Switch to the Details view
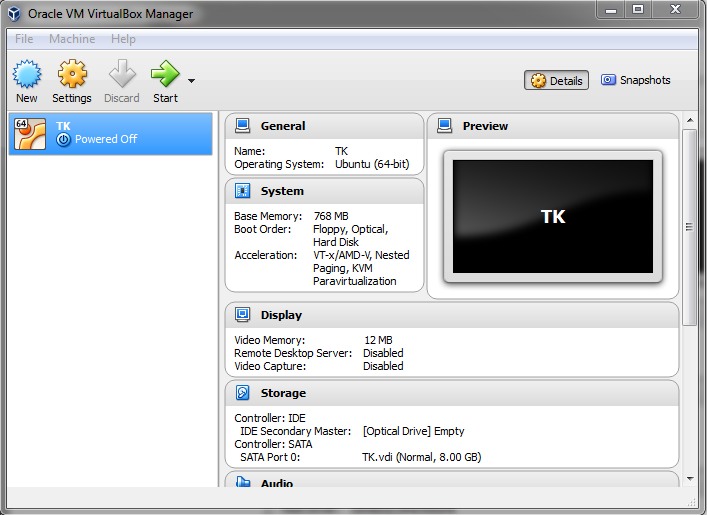Screen dimensions: 707x515 point(556,81)
